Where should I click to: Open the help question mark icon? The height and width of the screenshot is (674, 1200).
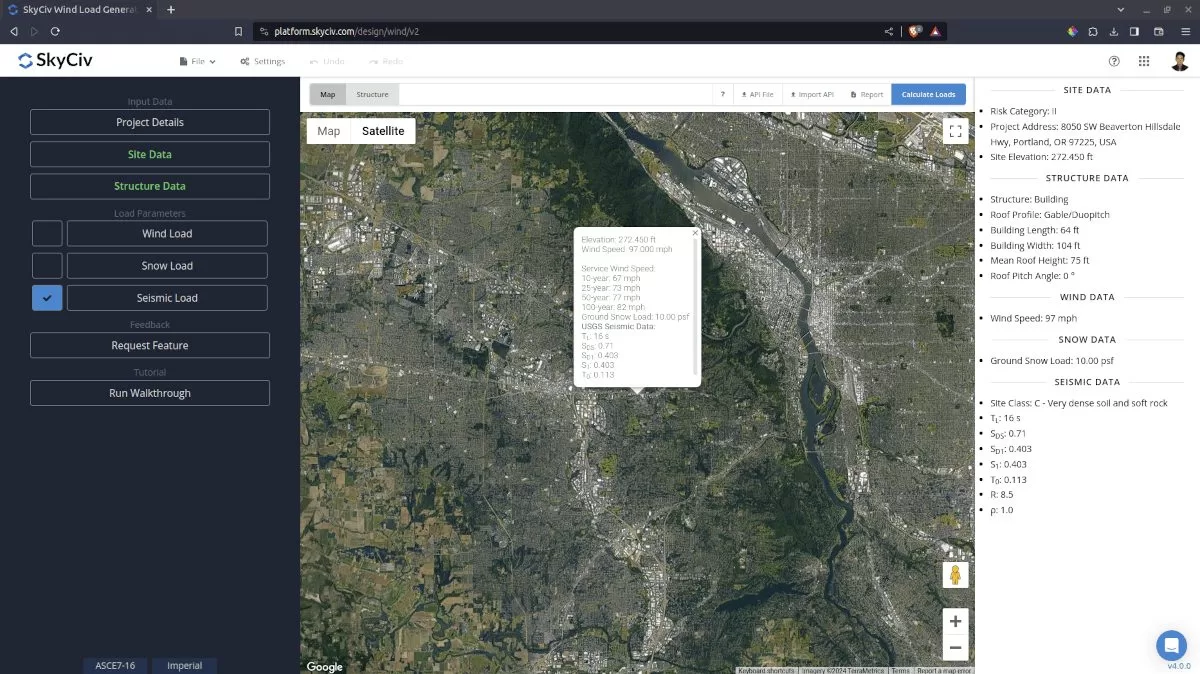pos(1114,61)
